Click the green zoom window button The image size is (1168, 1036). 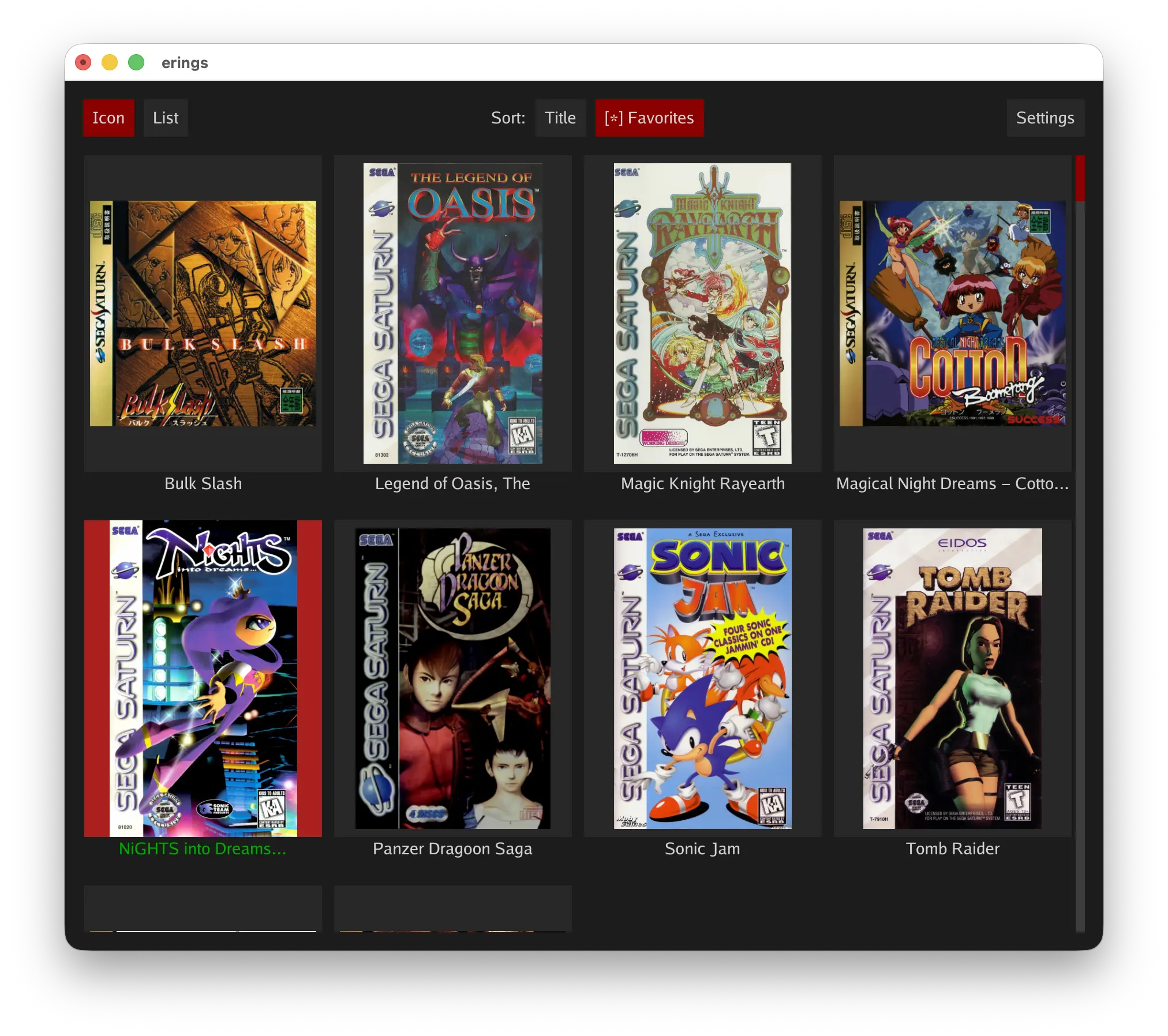tap(136, 62)
